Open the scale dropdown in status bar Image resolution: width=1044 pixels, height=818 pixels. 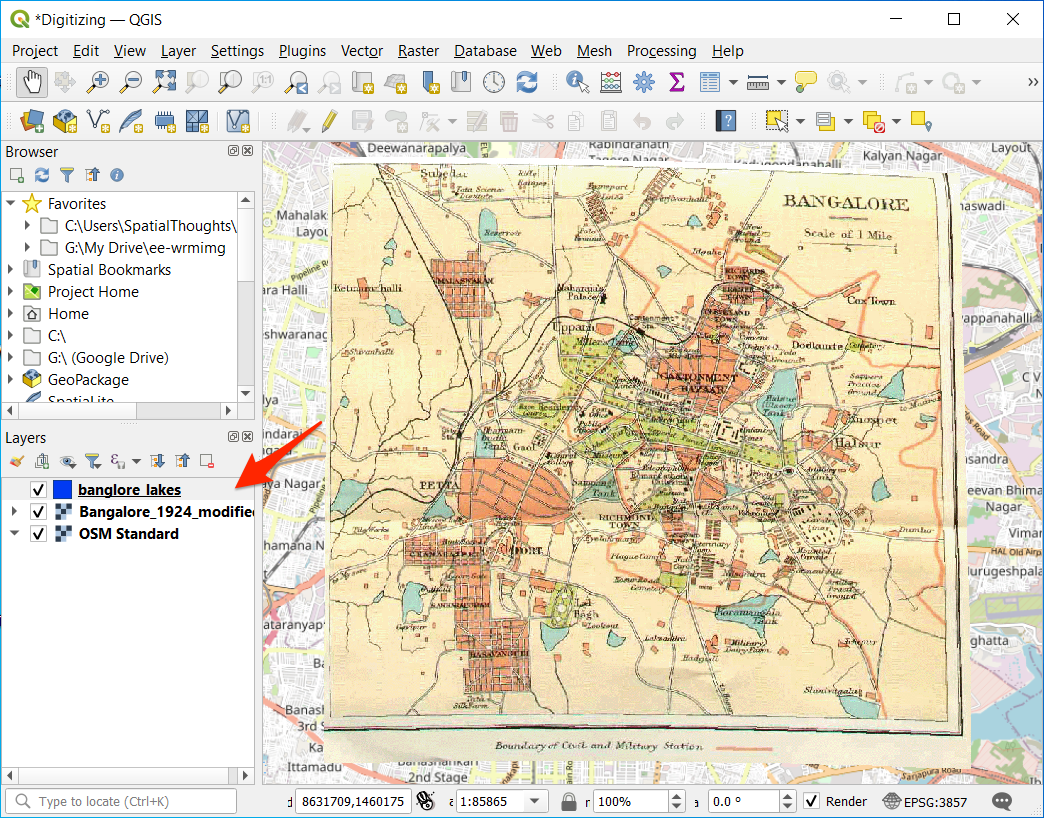coord(535,801)
